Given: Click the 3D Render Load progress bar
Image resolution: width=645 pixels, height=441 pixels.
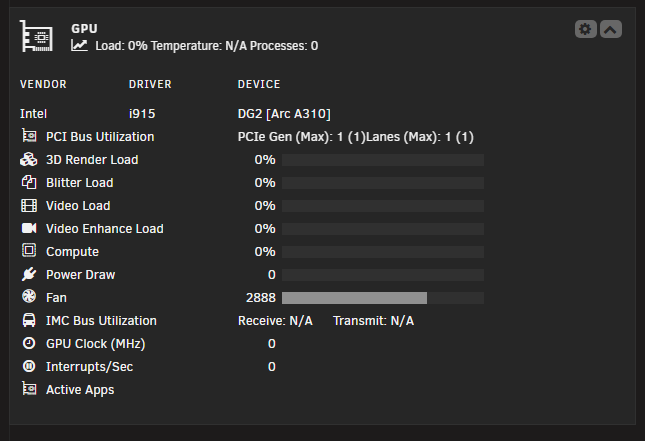Looking at the screenshot, I should (x=383, y=160).
